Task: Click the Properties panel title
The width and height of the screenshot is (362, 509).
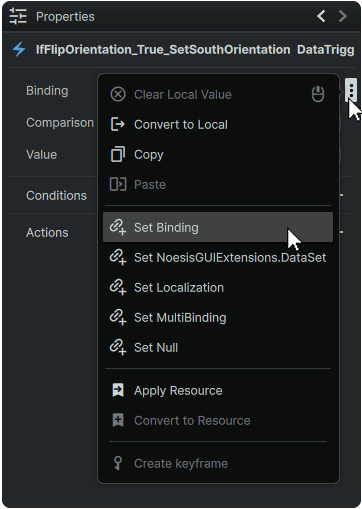Action: (65, 16)
